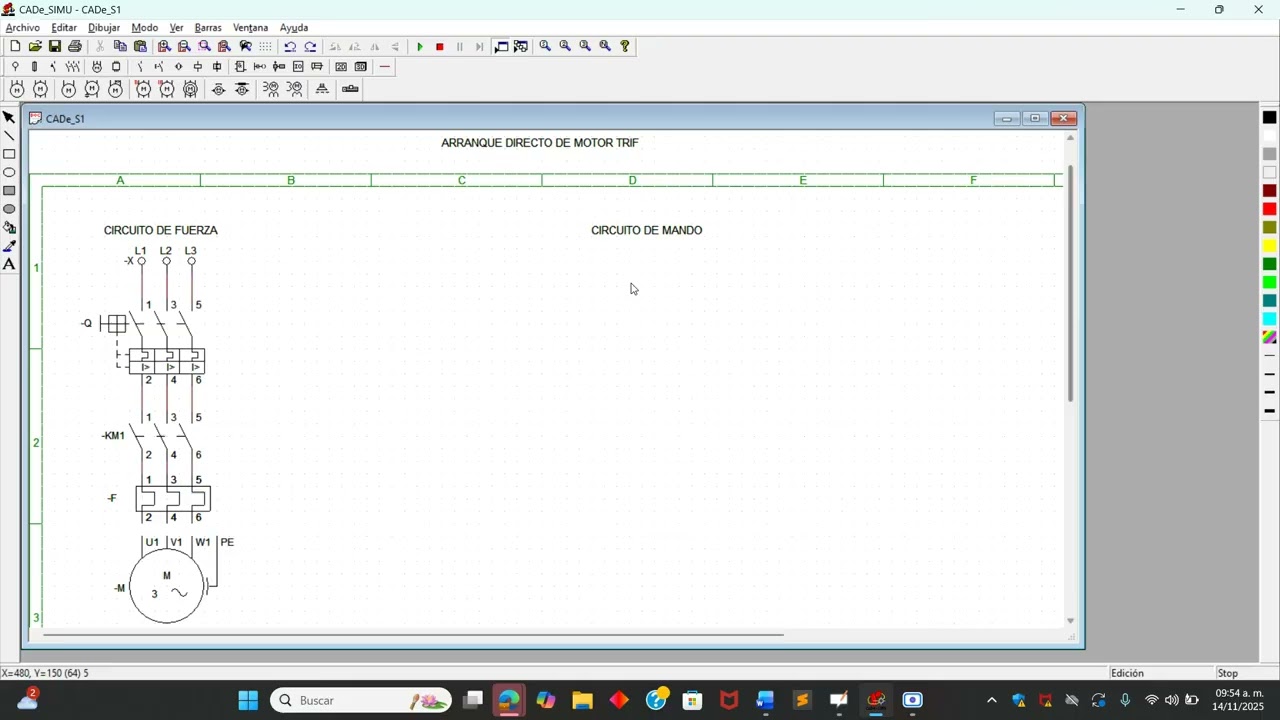Pick the black color swatch
The width and height of the screenshot is (1280, 720).
pyautogui.click(x=1270, y=118)
